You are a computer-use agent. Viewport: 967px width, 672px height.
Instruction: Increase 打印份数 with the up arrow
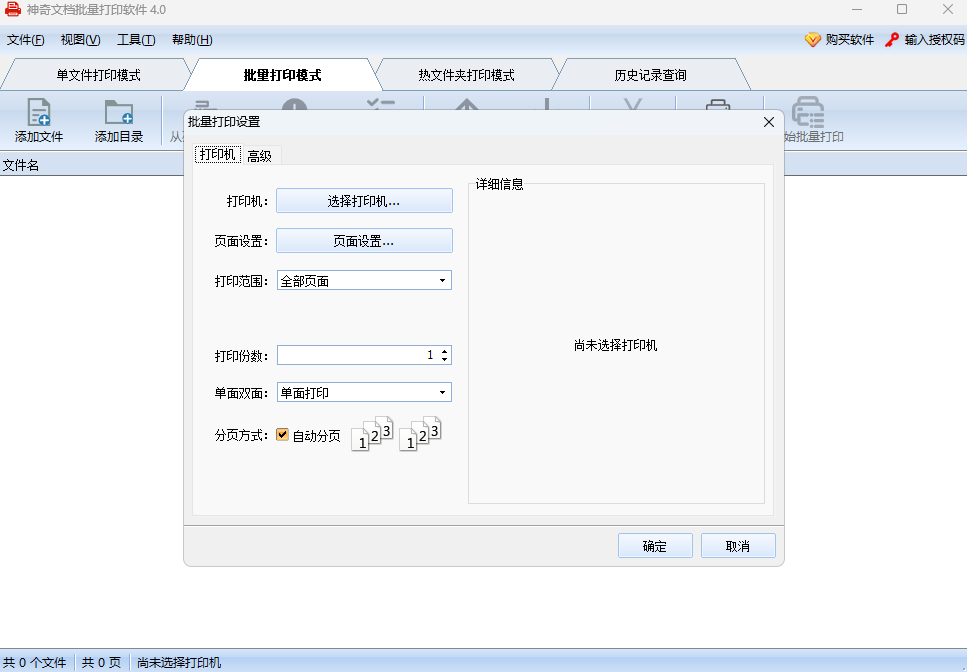445,351
